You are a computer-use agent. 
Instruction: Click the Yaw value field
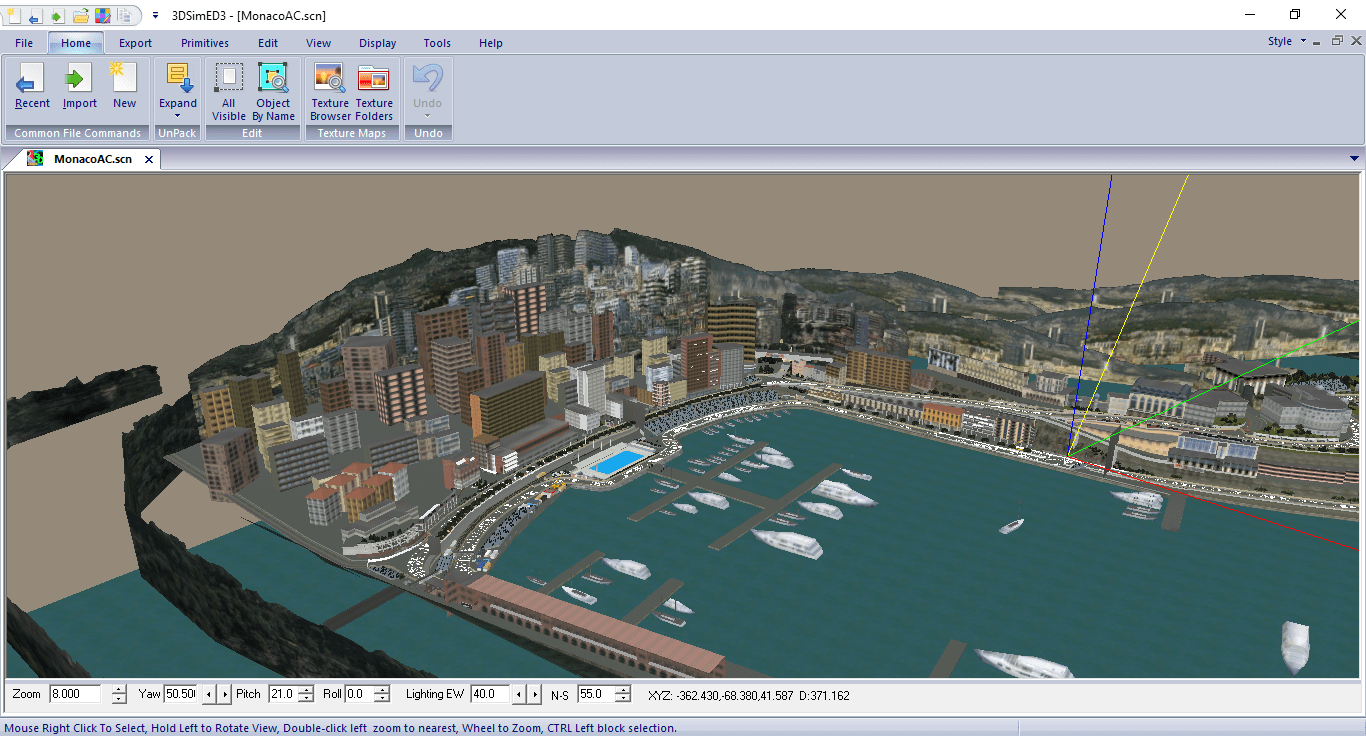pos(181,694)
